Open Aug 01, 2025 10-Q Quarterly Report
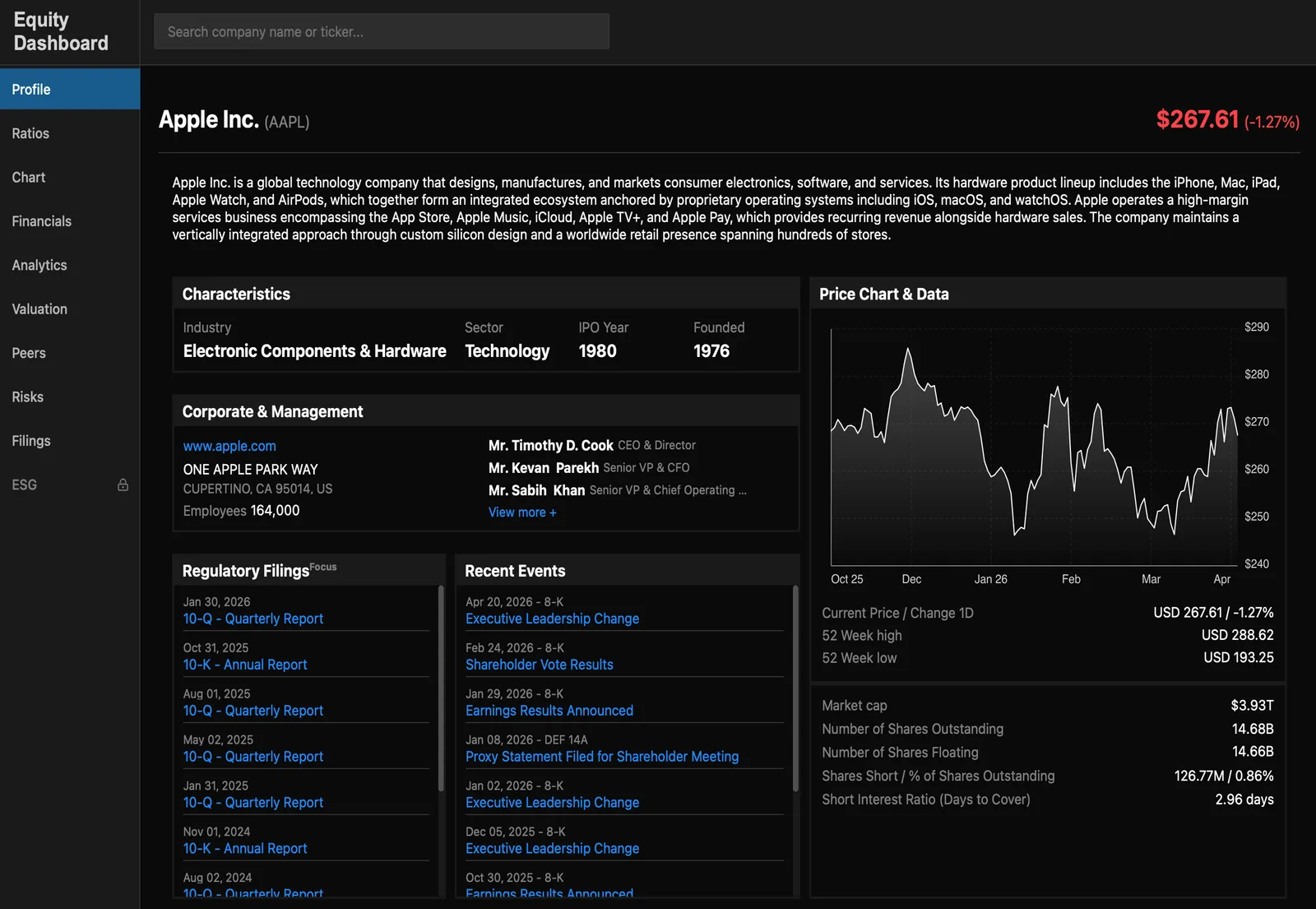This screenshot has width=1316, height=909. pyautogui.click(x=253, y=711)
